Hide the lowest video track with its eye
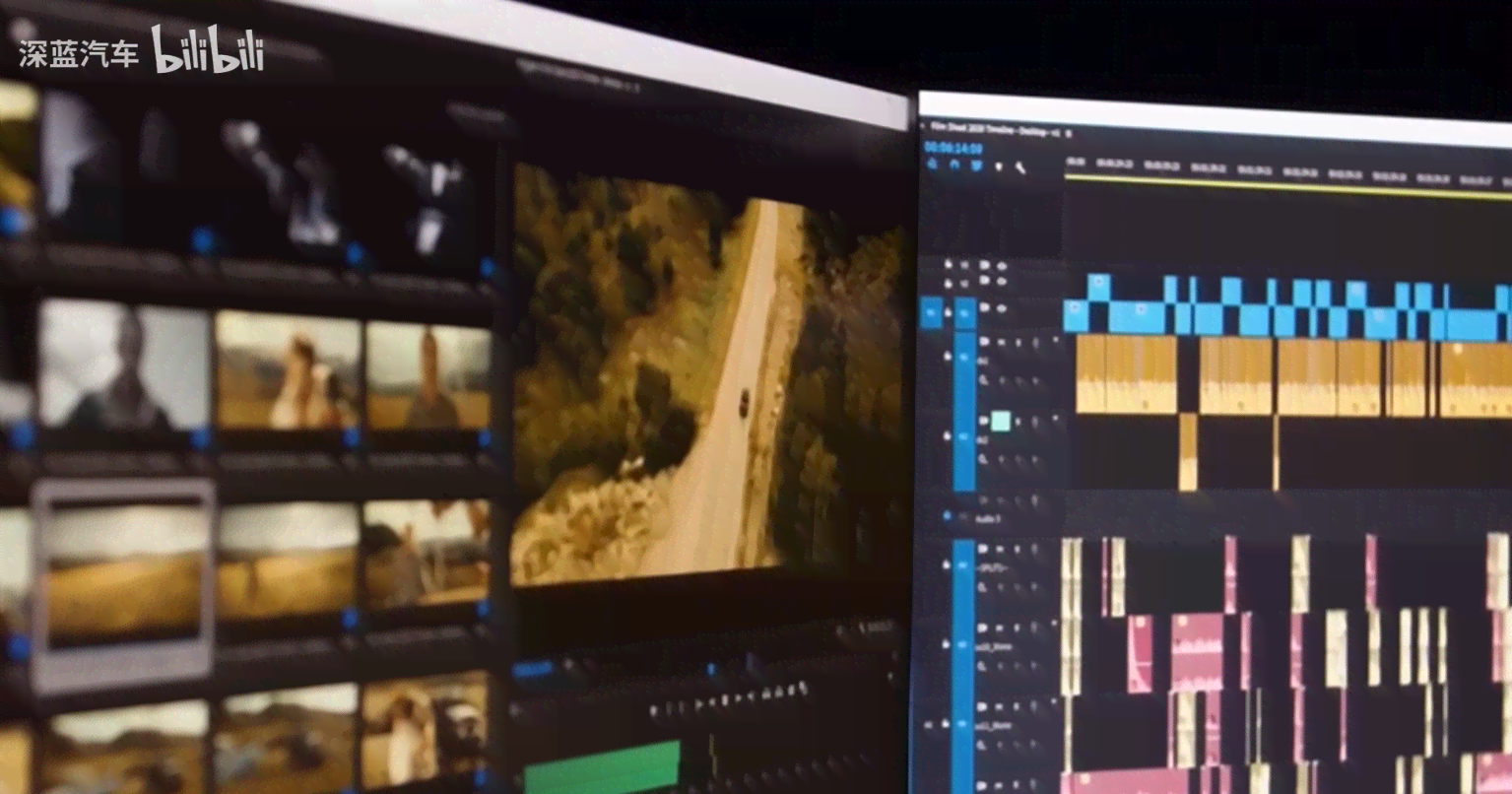Image resolution: width=1512 pixels, height=794 pixels. [x=1001, y=308]
